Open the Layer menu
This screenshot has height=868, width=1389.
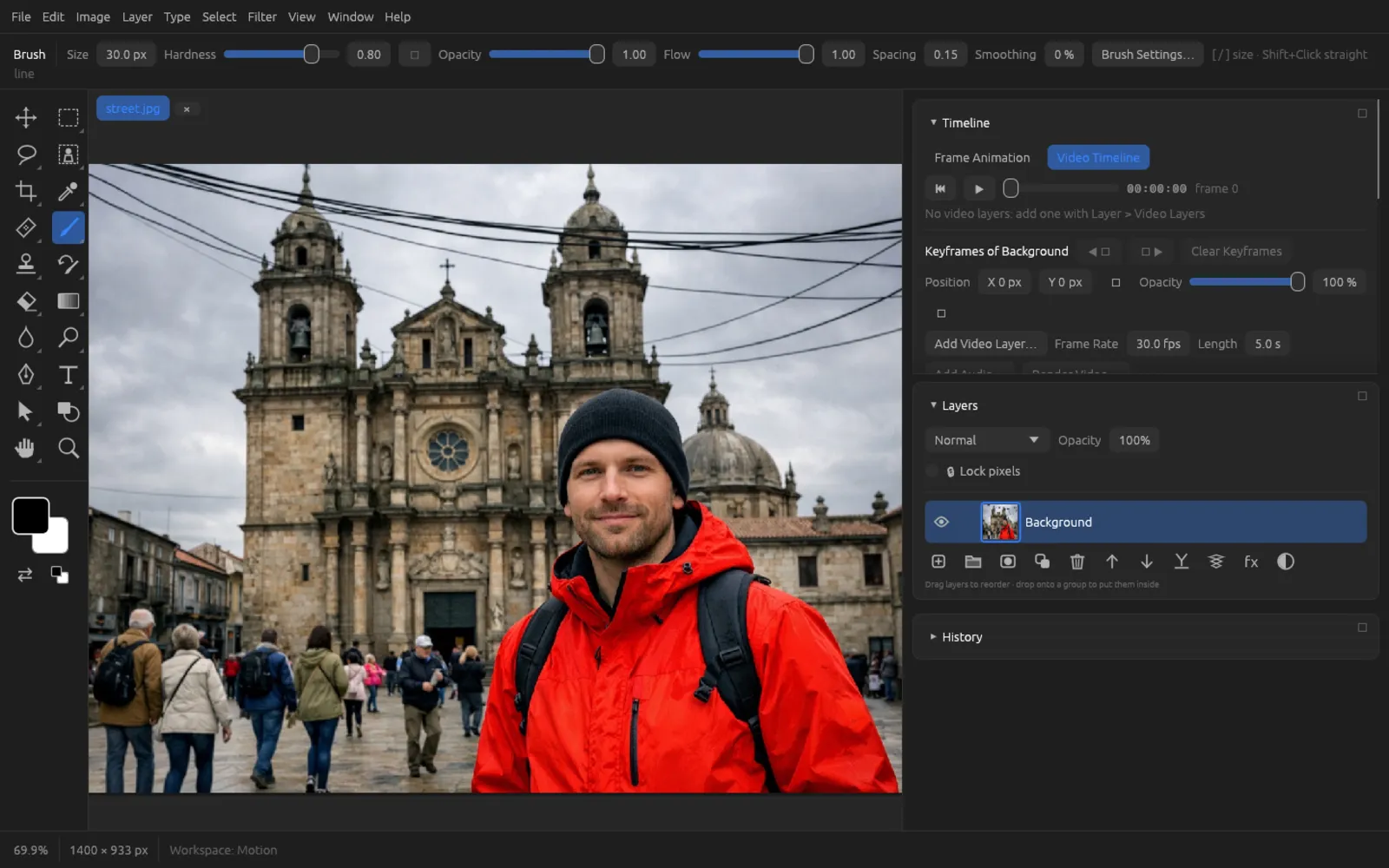[x=136, y=16]
